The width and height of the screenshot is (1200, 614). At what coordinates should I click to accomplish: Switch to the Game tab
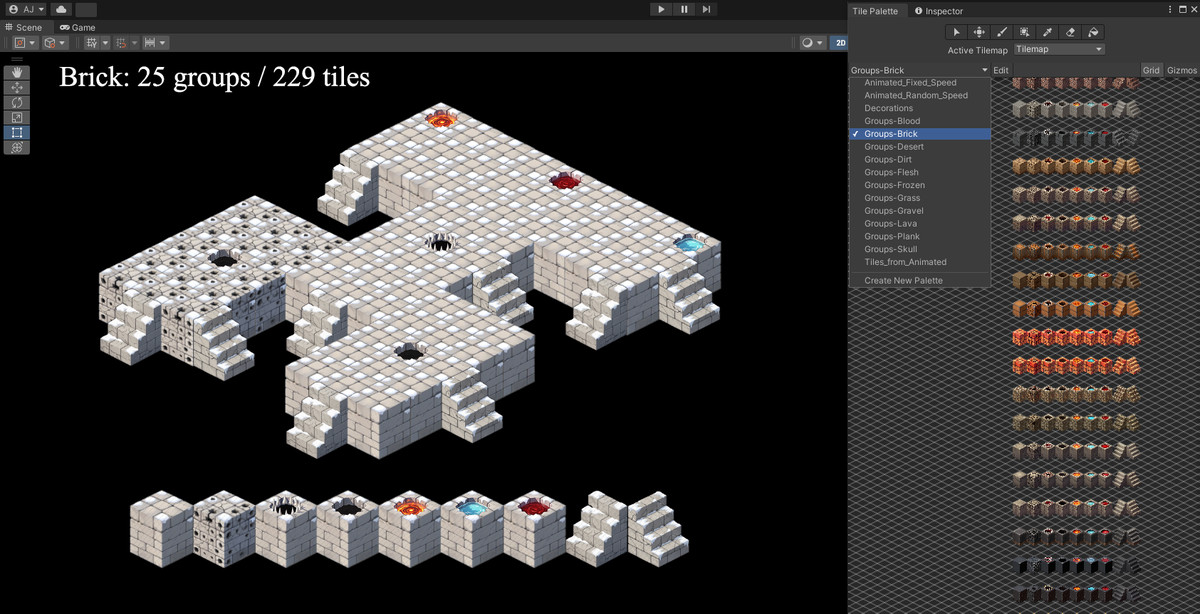point(78,27)
